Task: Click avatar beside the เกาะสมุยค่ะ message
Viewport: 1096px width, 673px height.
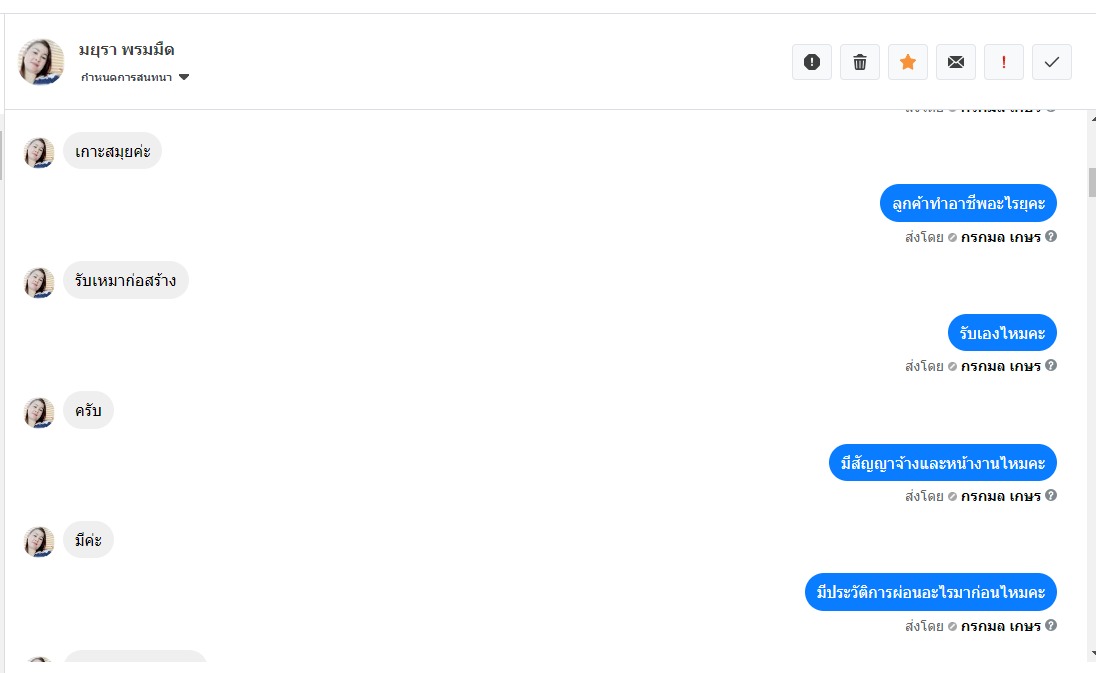Action: (x=39, y=152)
